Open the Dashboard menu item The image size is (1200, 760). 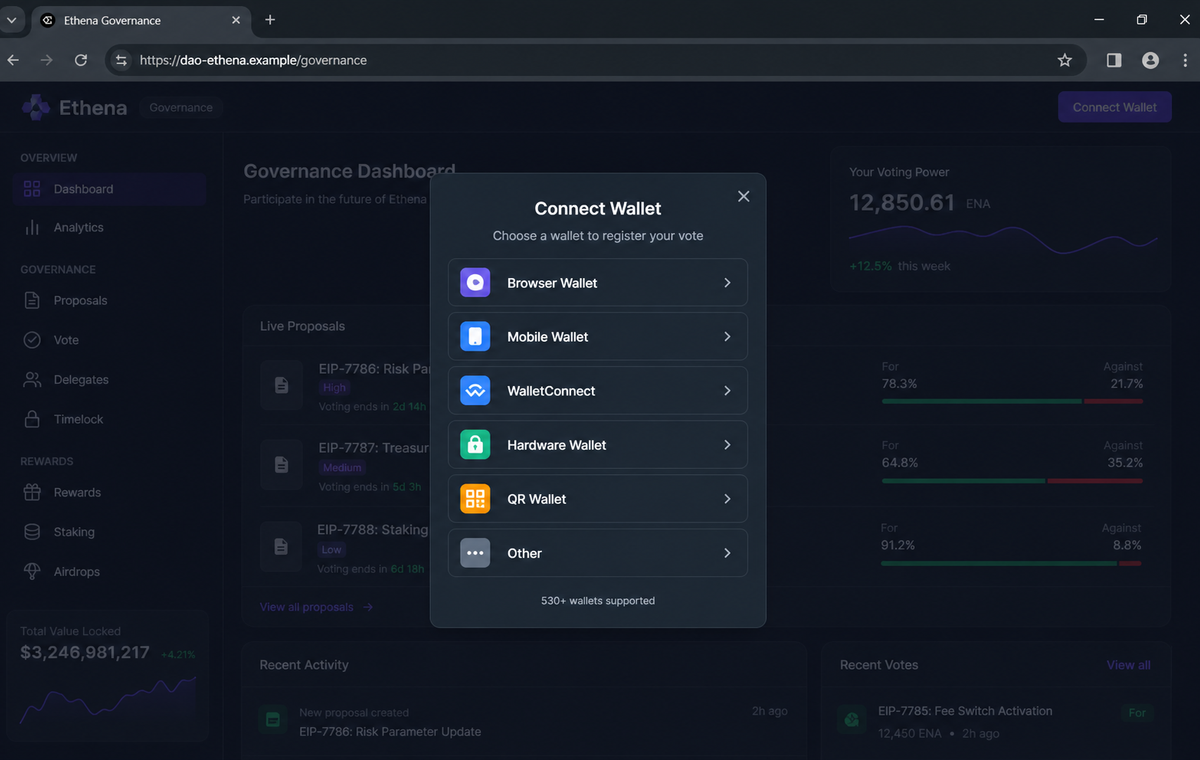coord(110,189)
